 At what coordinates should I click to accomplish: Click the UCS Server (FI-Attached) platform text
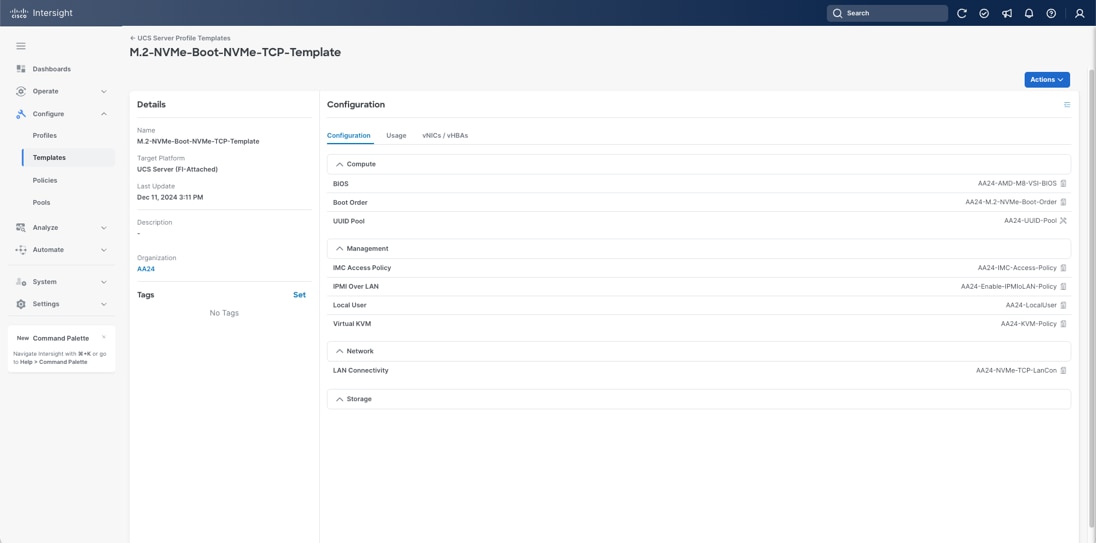pos(178,169)
